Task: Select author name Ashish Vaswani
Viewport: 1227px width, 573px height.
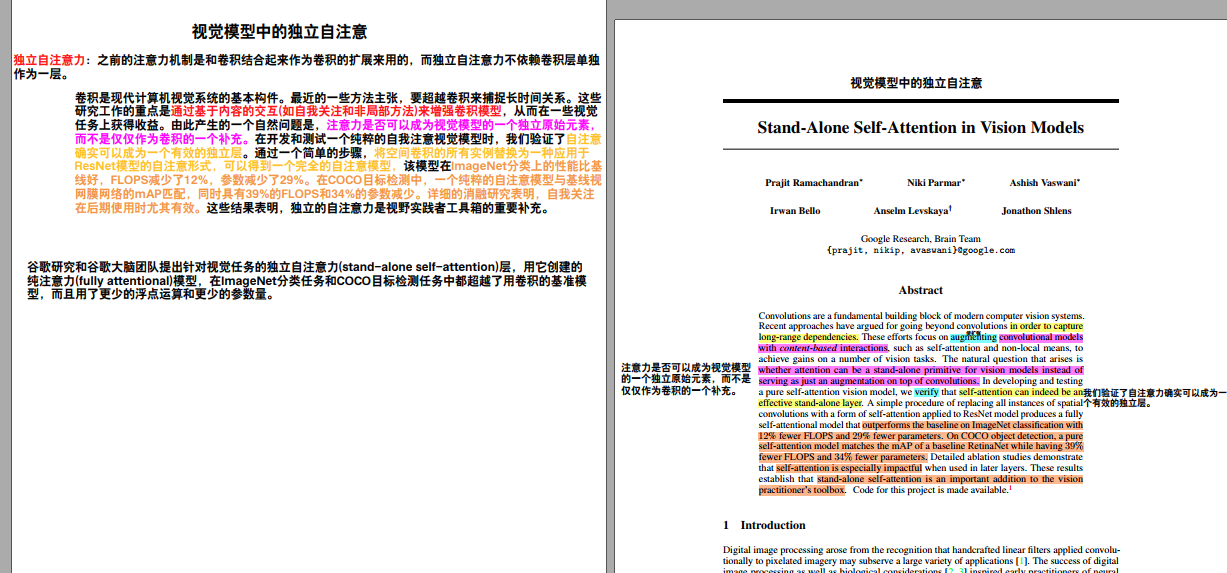Action: coord(1044,183)
